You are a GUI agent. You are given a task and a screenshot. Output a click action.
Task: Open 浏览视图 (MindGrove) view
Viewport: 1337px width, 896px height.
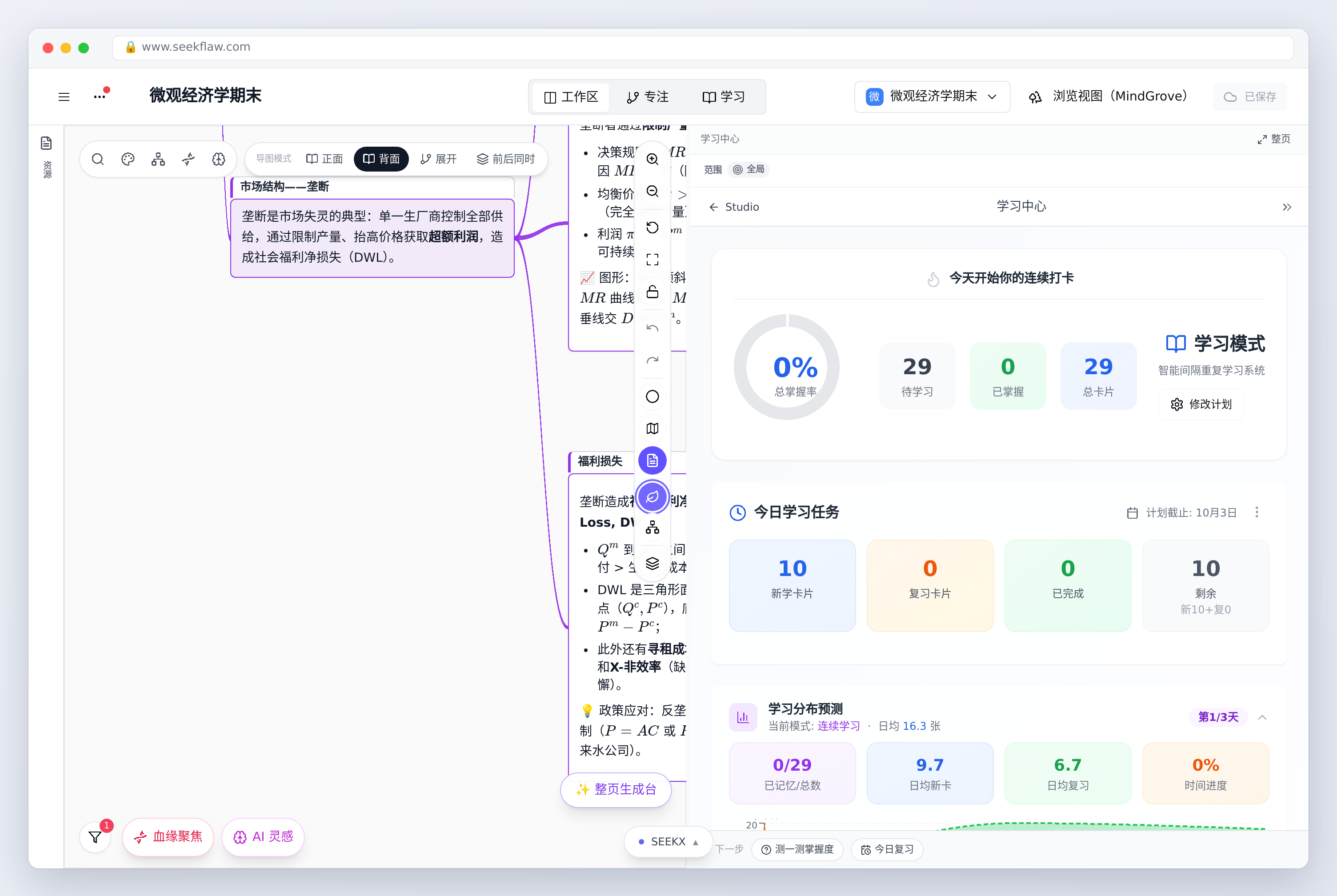(x=1109, y=96)
